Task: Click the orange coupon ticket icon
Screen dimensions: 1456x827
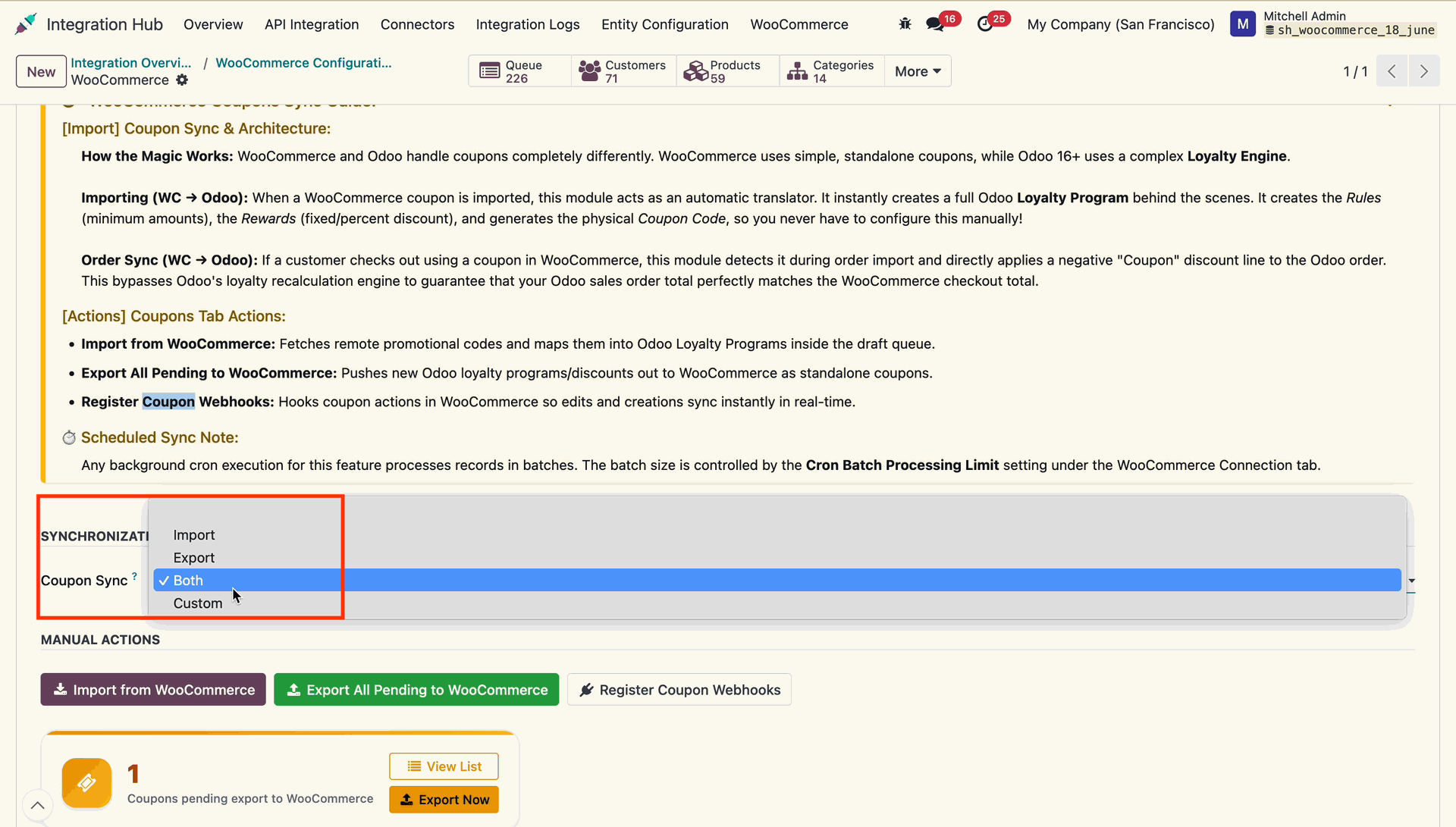Action: pyautogui.click(x=86, y=783)
